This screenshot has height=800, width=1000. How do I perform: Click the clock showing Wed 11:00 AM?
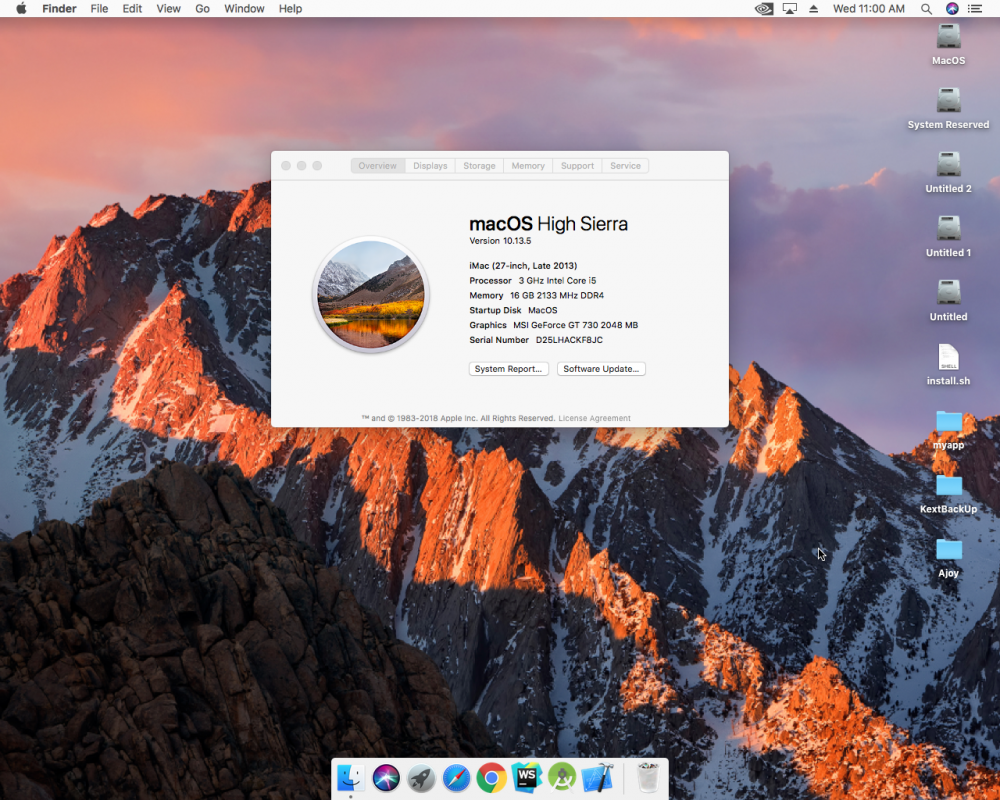point(869,9)
